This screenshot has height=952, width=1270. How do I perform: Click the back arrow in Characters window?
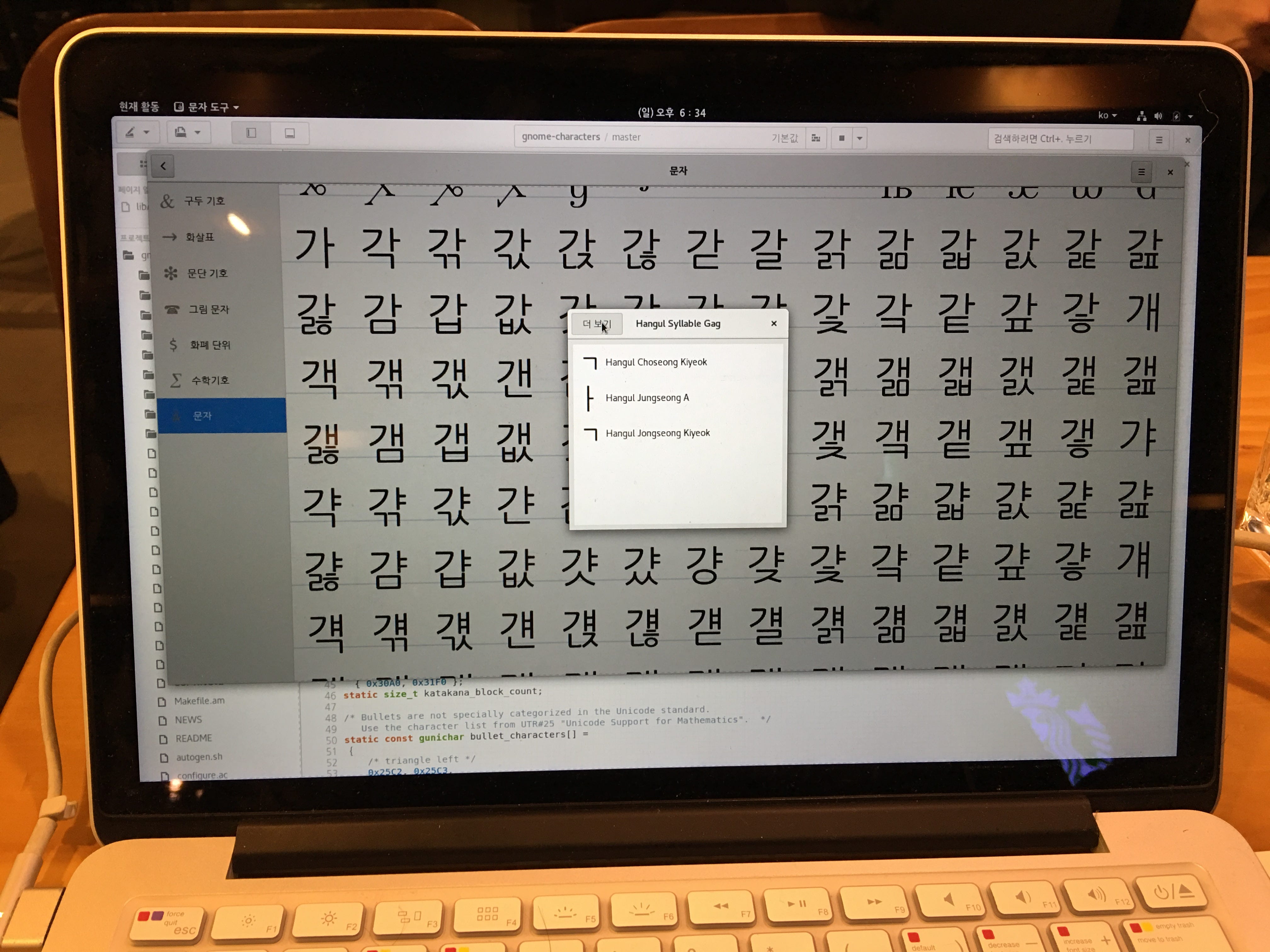click(x=163, y=167)
